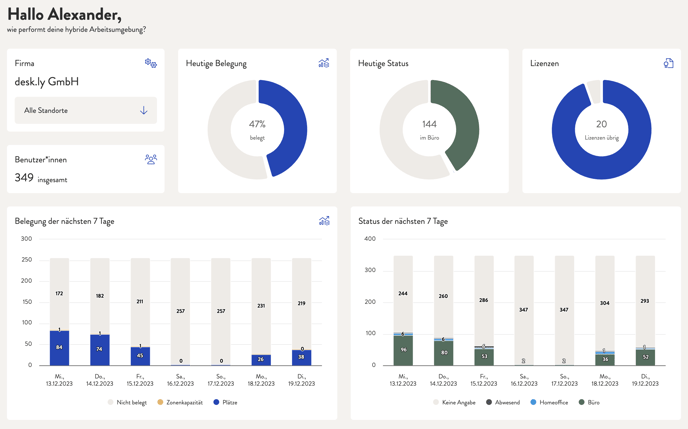Click the 144 im Büro center label
This screenshot has width=688, height=429.
[x=429, y=130]
